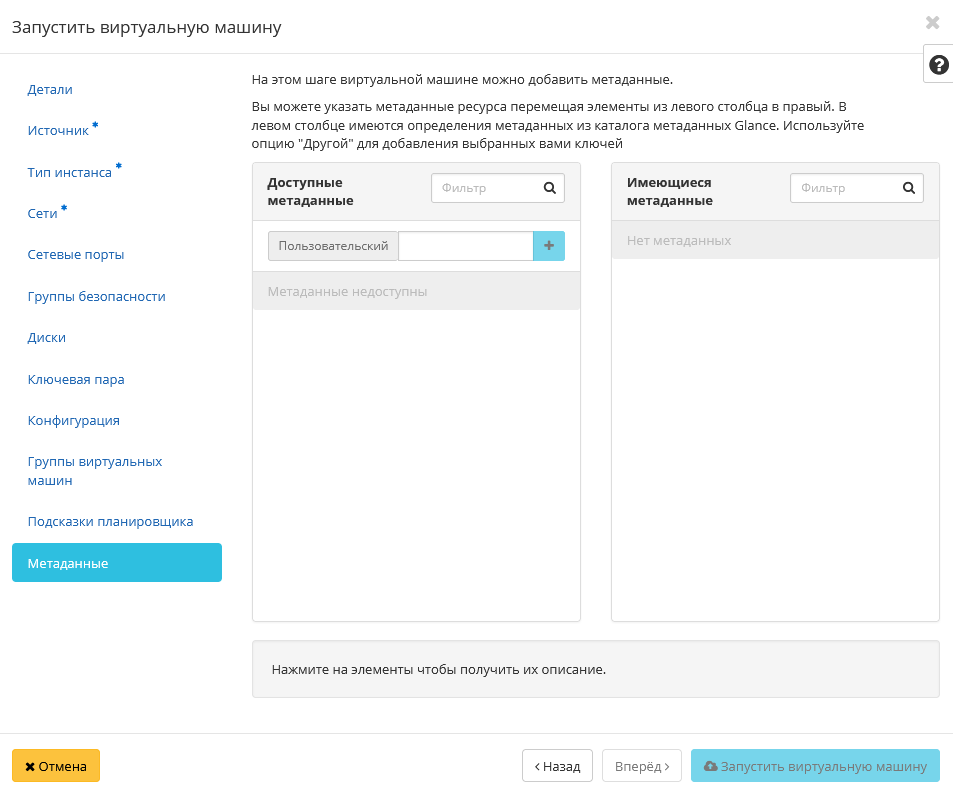
Task: Click Запустить виртуальную машину button
Action: coord(815,766)
